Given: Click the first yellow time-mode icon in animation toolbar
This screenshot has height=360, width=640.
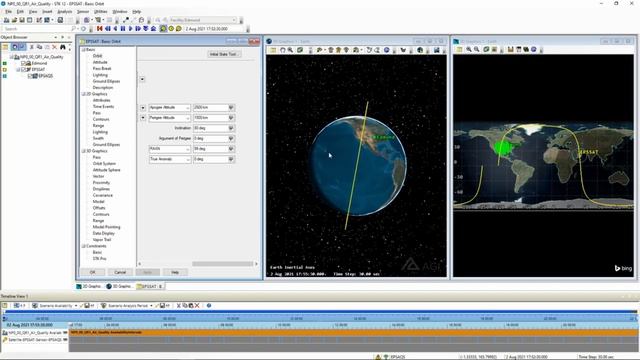Looking at the screenshot, I should [163, 29].
